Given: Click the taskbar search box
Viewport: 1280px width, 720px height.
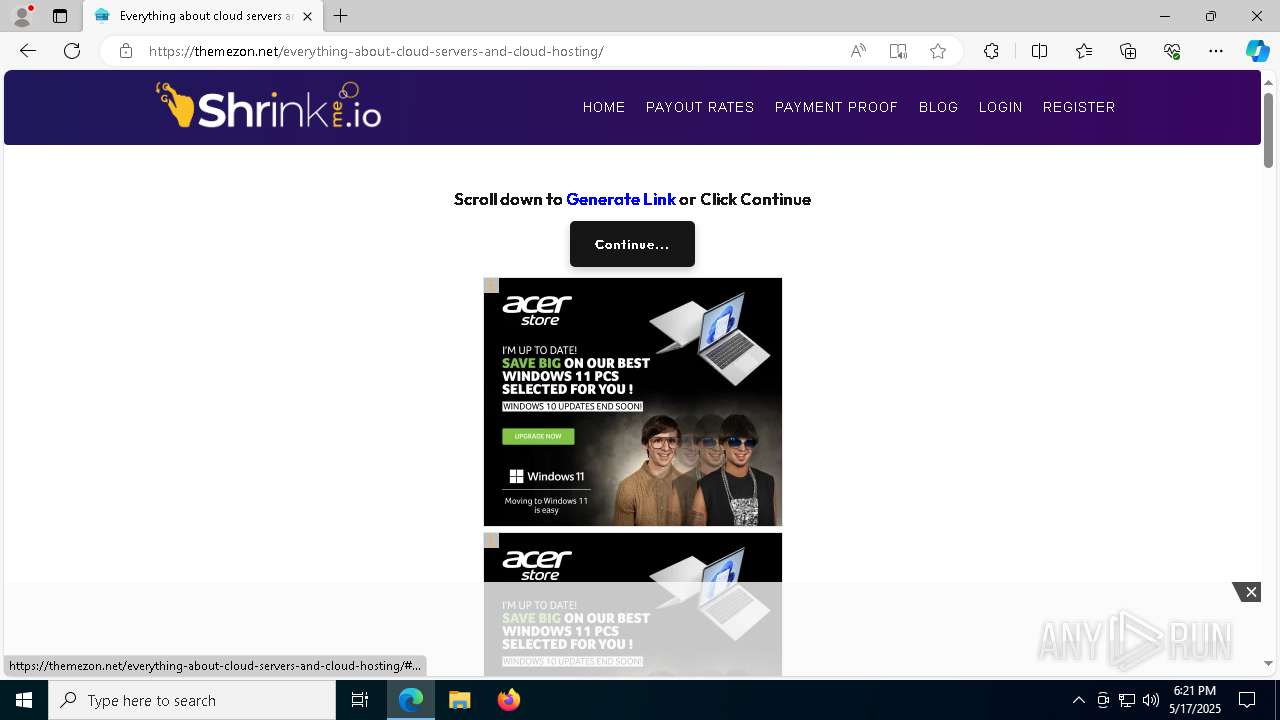Looking at the screenshot, I should click(192, 700).
